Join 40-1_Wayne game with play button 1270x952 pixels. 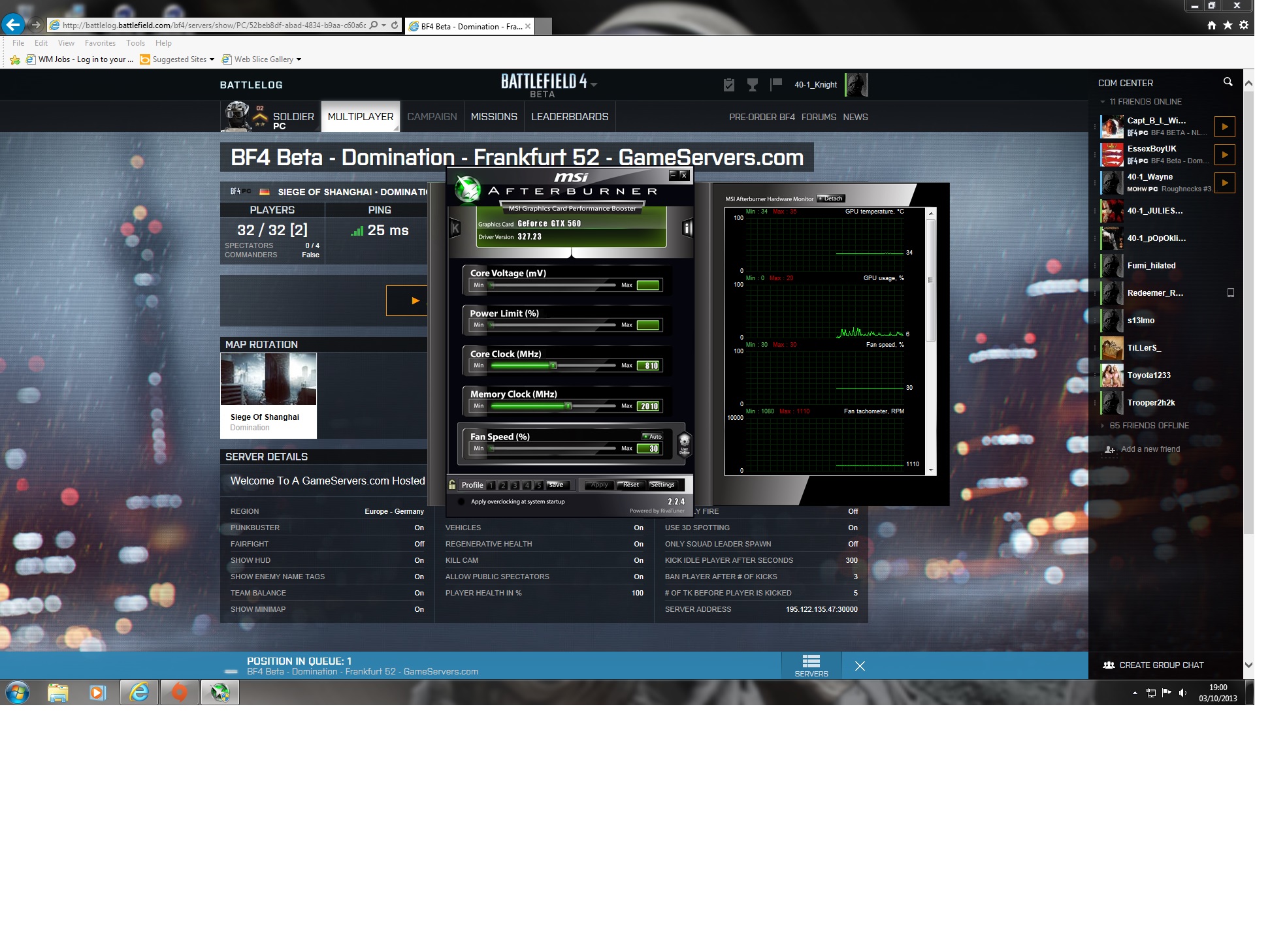coord(1224,183)
